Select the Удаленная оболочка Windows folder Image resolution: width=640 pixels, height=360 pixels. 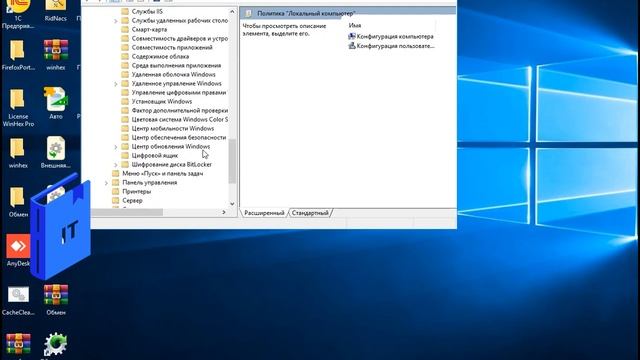tap(169, 74)
